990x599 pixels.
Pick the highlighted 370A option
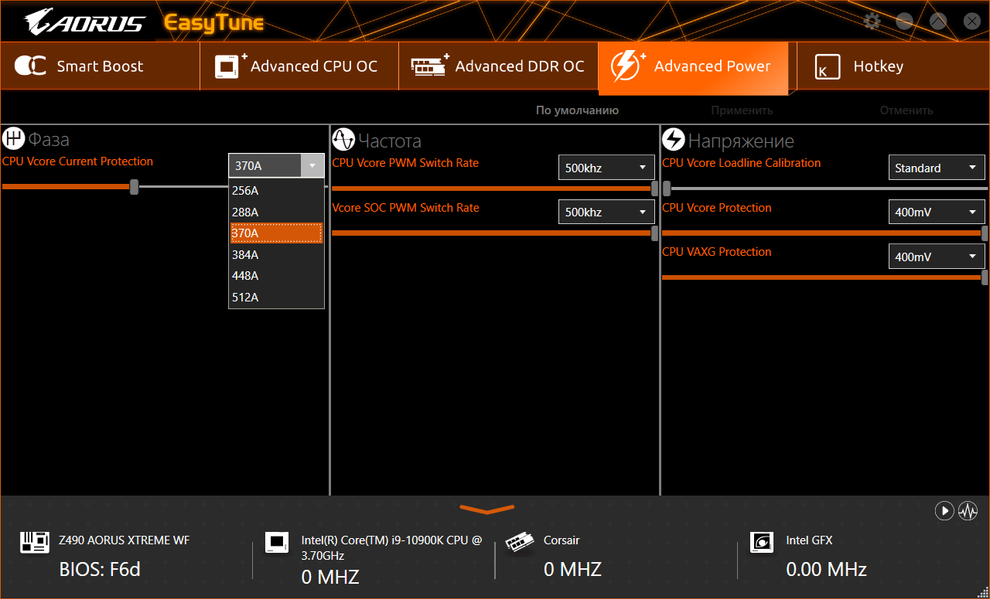(x=277, y=233)
